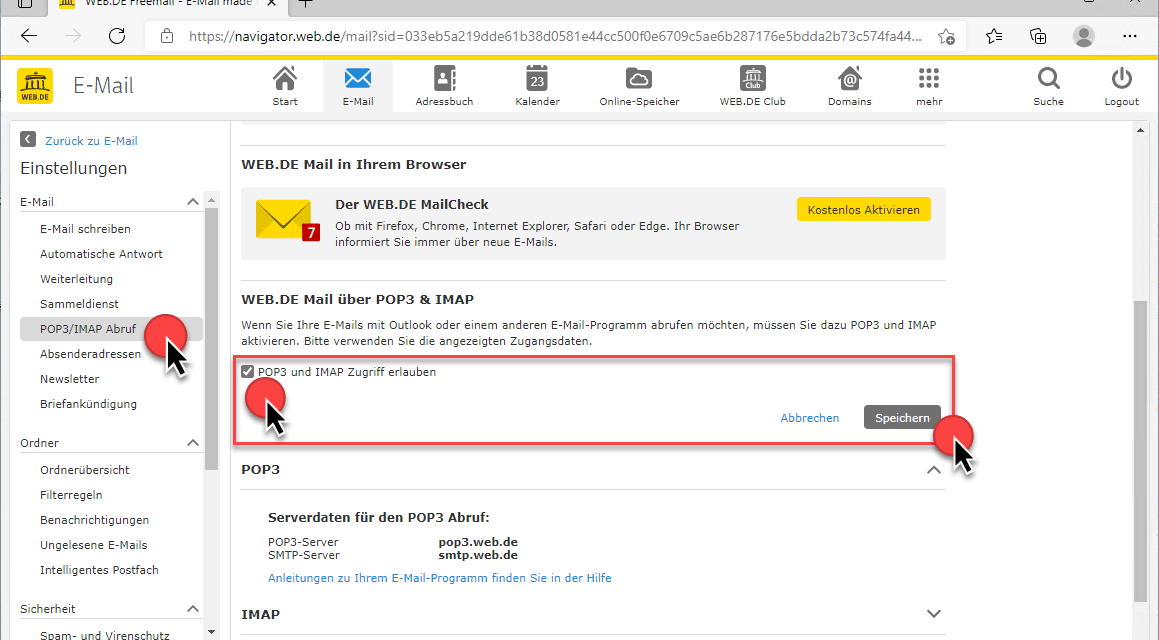Open Ungelesene E-Mails settings
Viewport: 1159px width, 640px height.
[93, 545]
